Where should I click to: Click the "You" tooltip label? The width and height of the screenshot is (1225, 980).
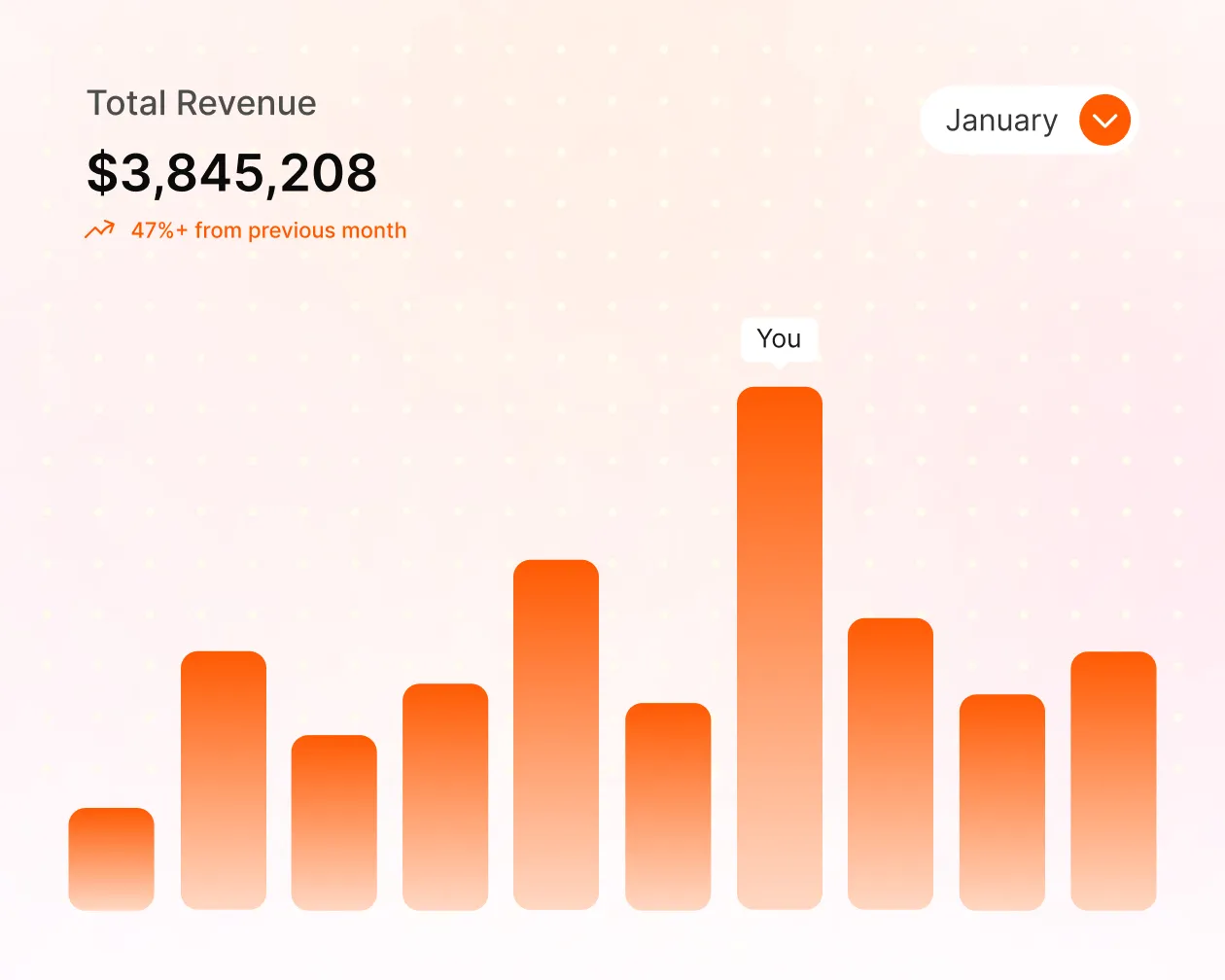(x=779, y=338)
